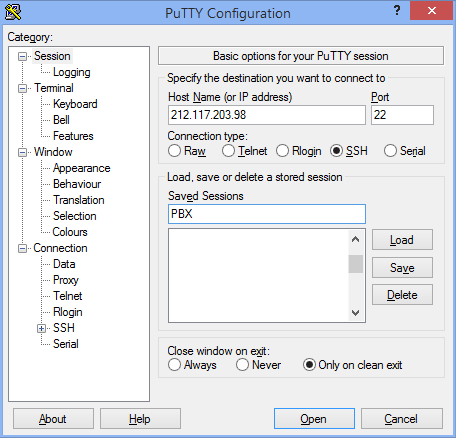Open the Bell settings category
Viewport: 456px width, 438px height.
[x=61, y=120]
